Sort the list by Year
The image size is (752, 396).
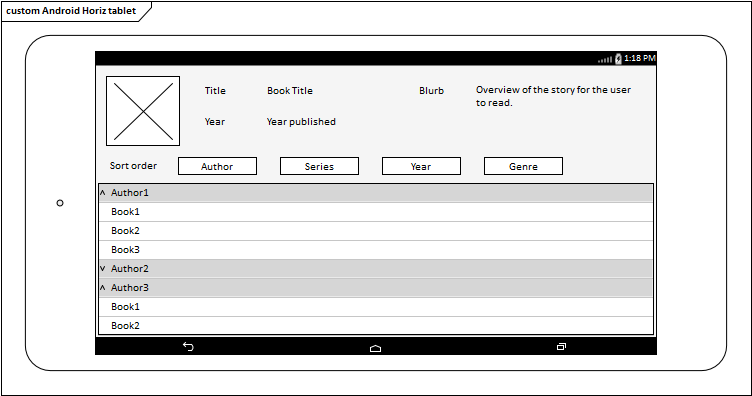click(x=421, y=166)
